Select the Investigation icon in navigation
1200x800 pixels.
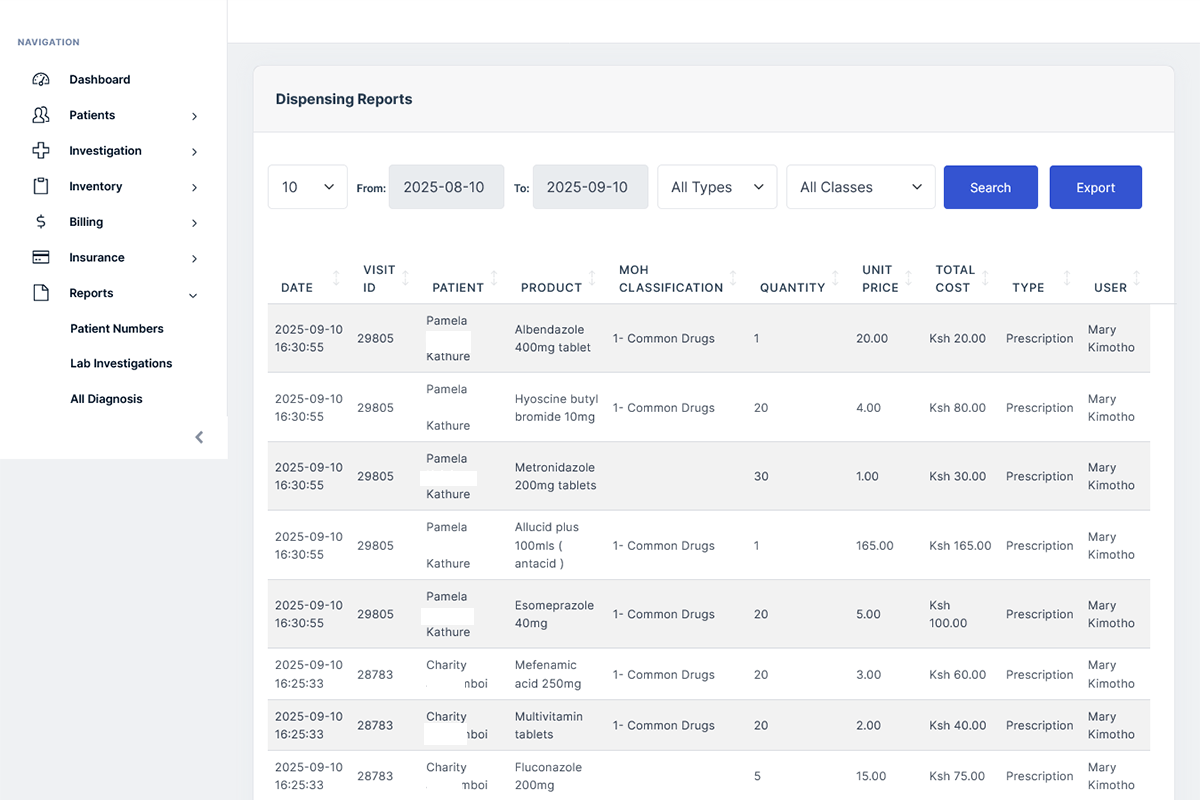point(40,150)
